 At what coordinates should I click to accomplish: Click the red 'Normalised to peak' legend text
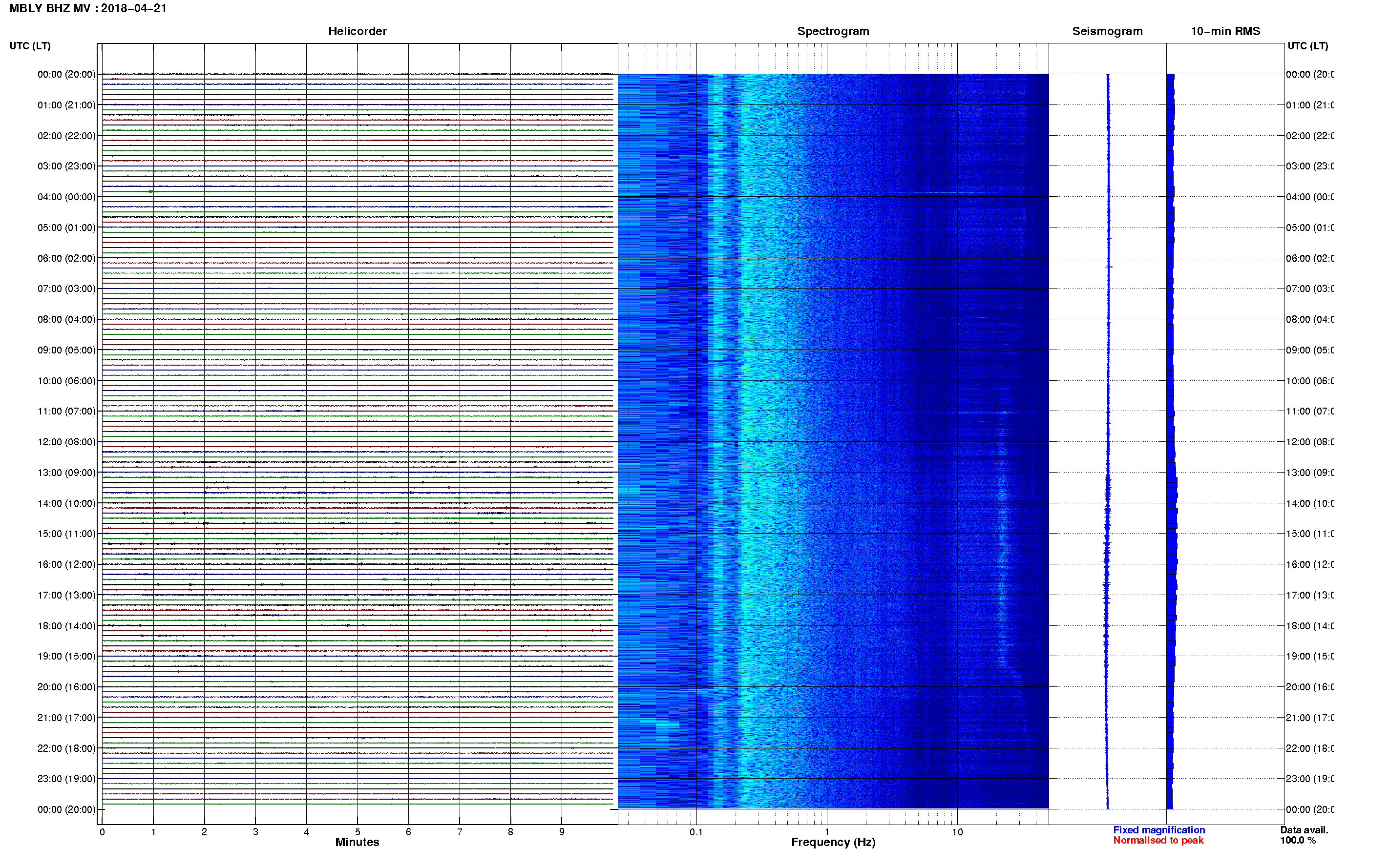[1158, 841]
